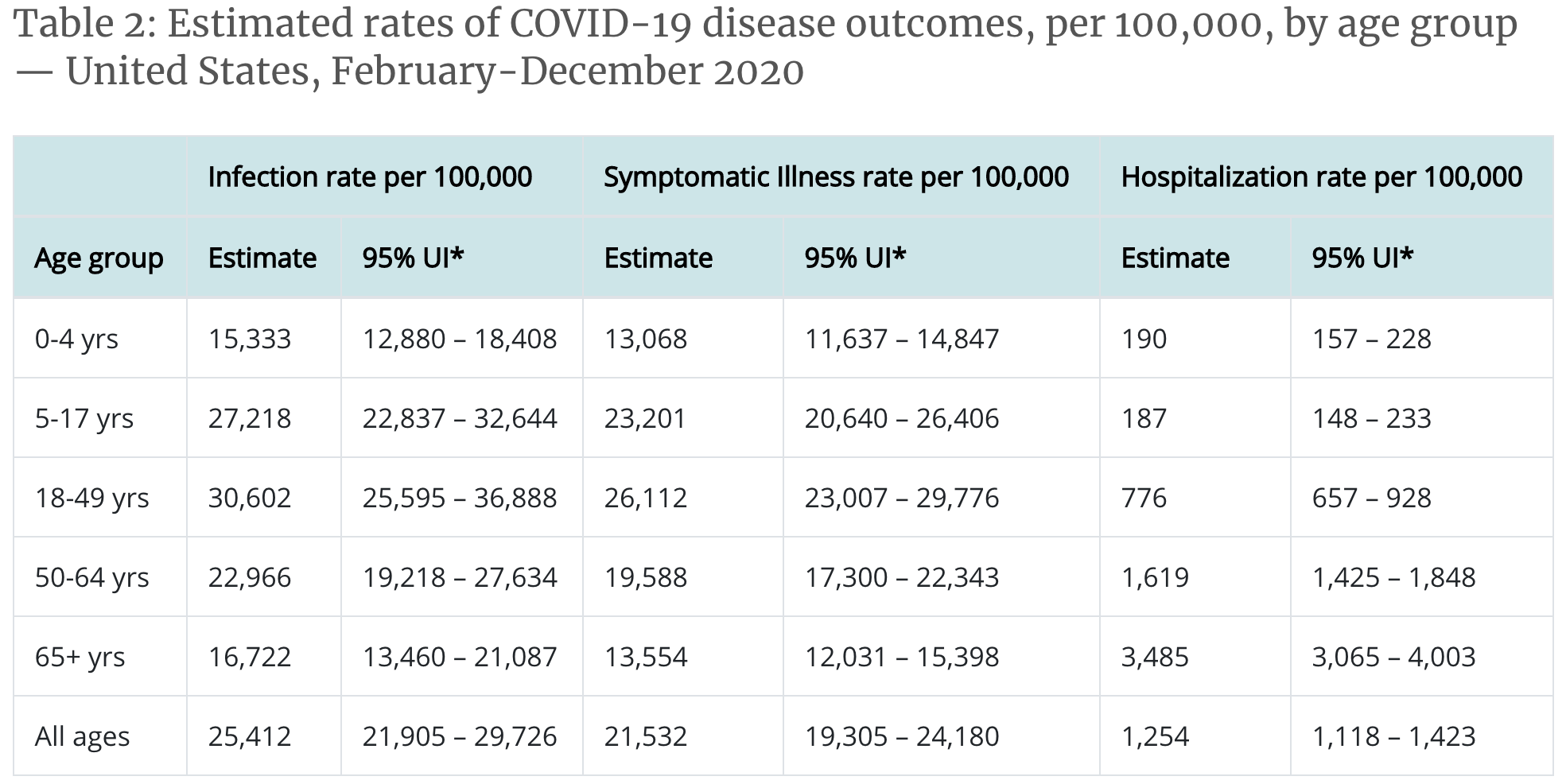Click the symptomatic estimate 13,554 cell
Viewport: 1566px width, 784px height.
645,657
